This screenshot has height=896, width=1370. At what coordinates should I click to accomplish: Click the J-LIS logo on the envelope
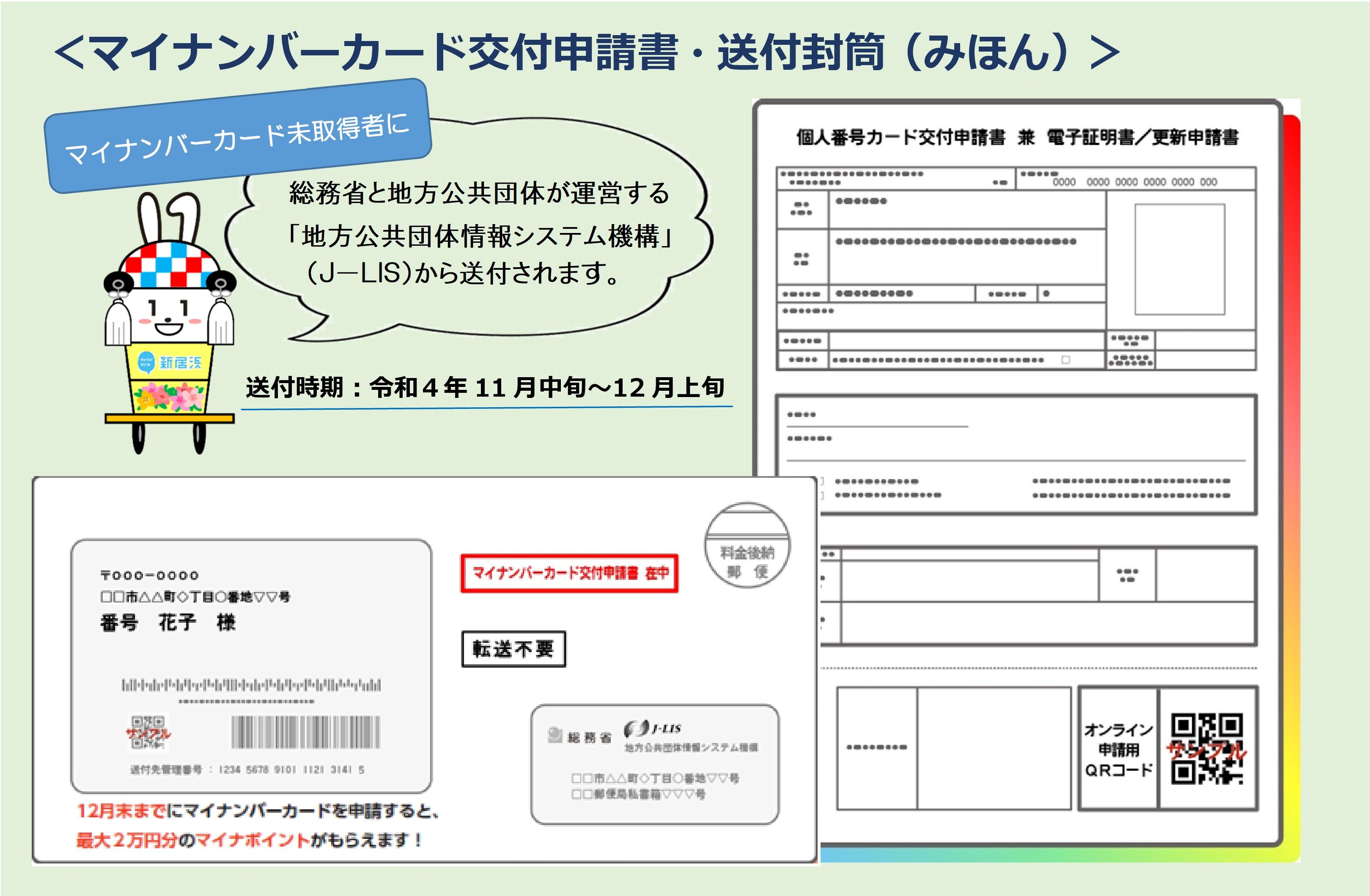[652, 729]
